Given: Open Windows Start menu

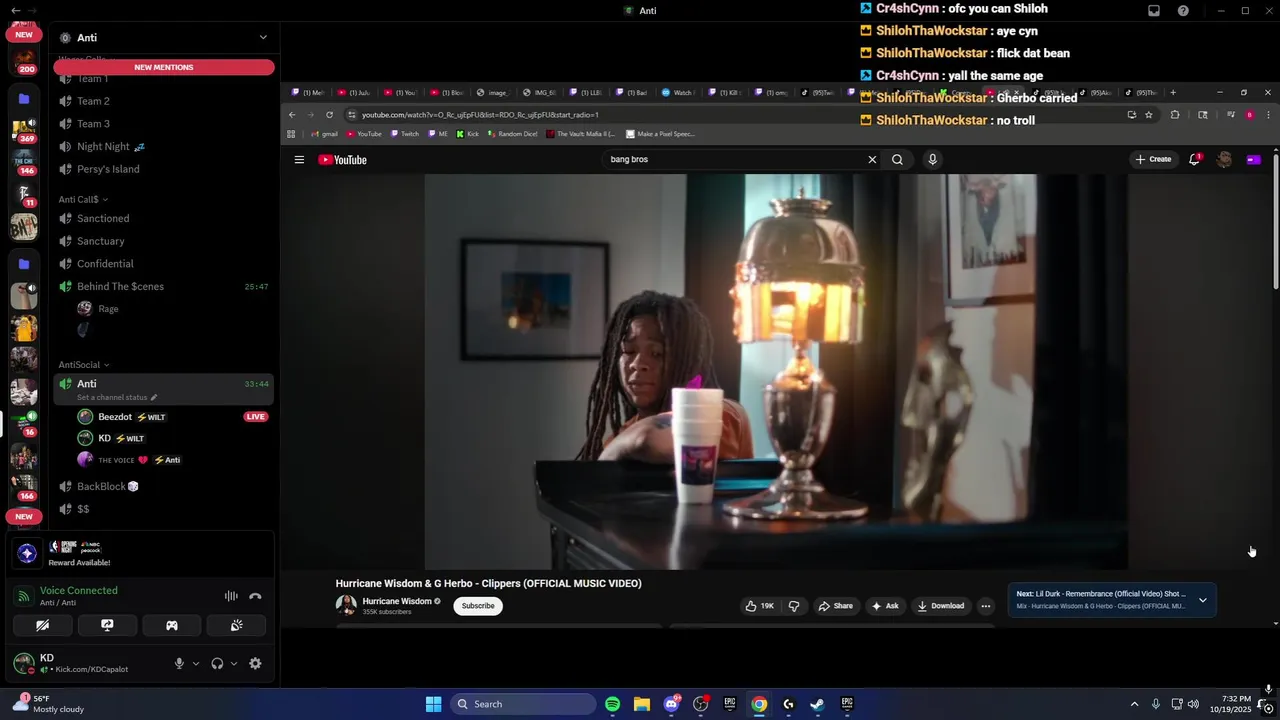Looking at the screenshot, I should (x=433, y=704).
